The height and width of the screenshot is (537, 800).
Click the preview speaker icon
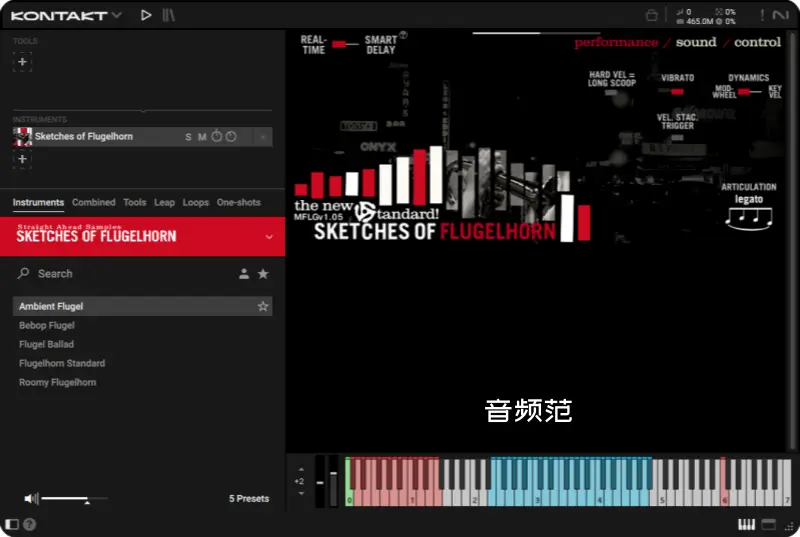(x=31, y=498)
